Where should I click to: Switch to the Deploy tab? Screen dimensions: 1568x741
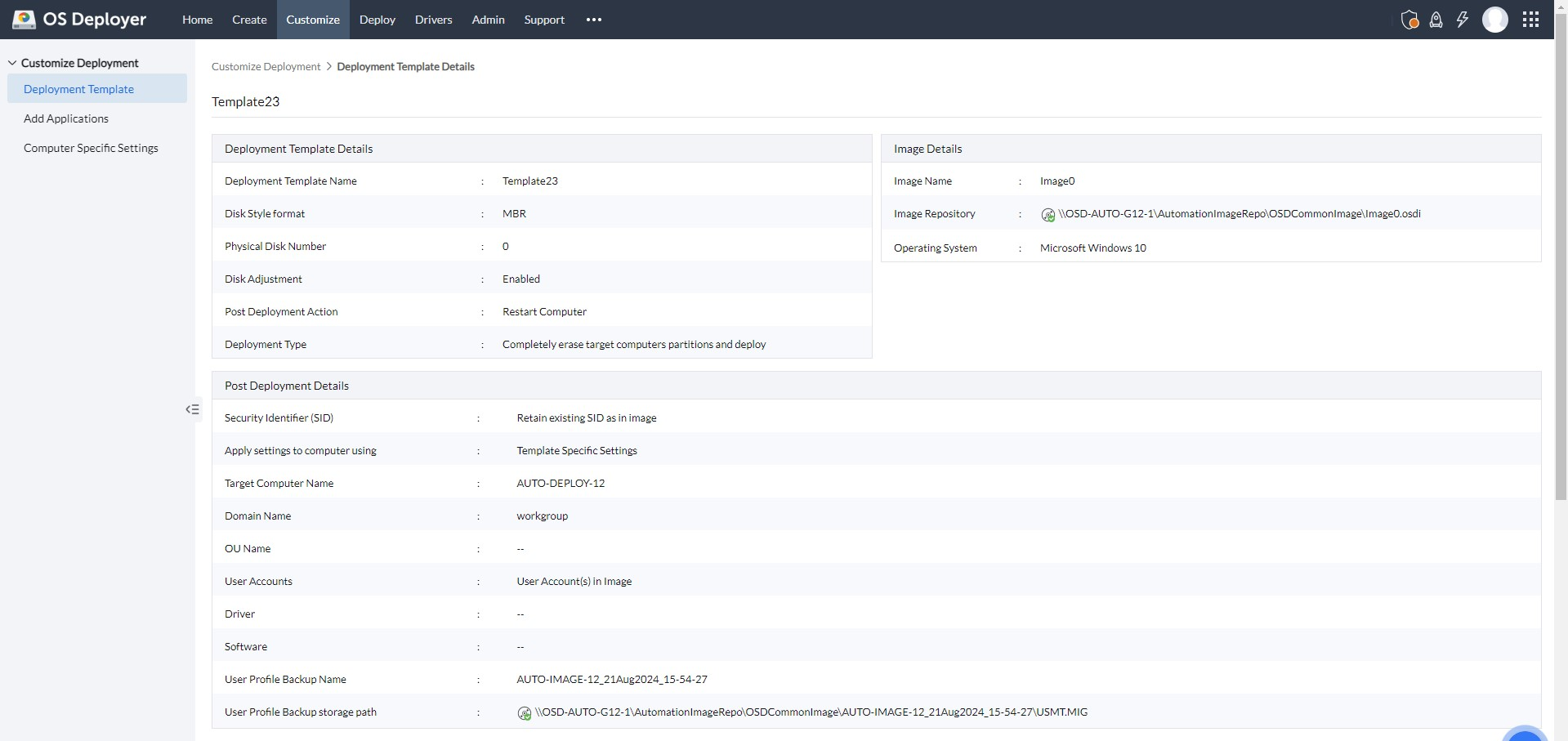point(377,19)
